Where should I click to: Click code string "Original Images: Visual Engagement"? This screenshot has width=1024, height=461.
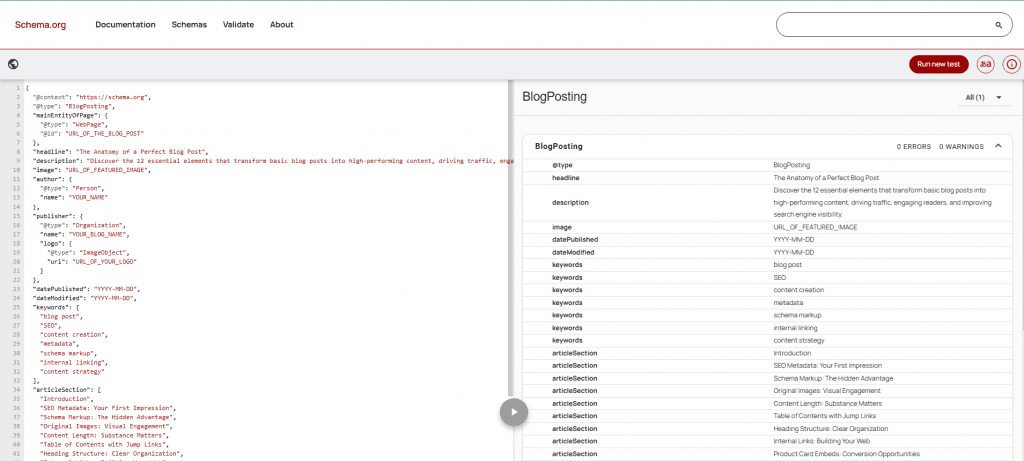(104, 426)
